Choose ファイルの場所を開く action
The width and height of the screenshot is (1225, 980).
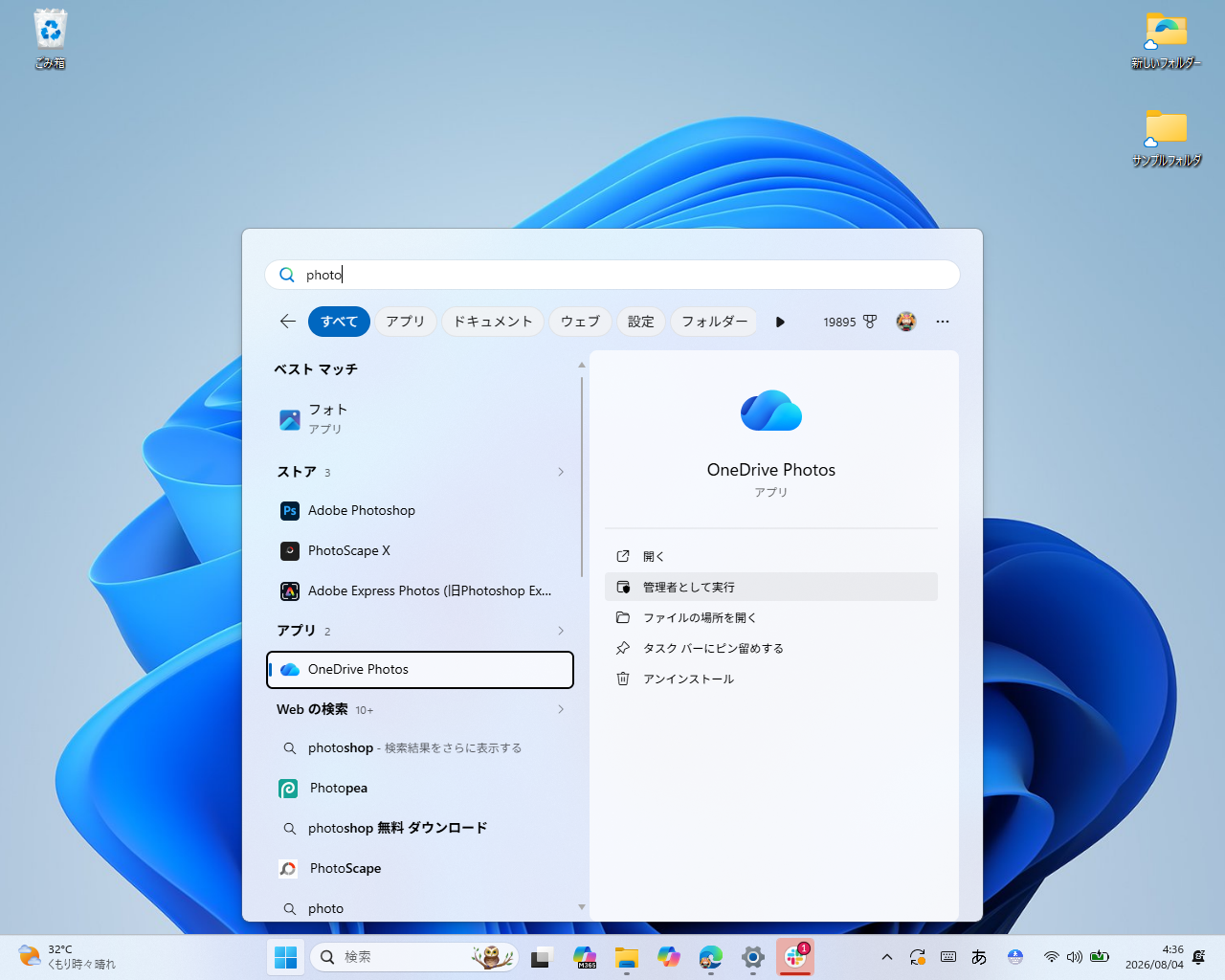771,617
